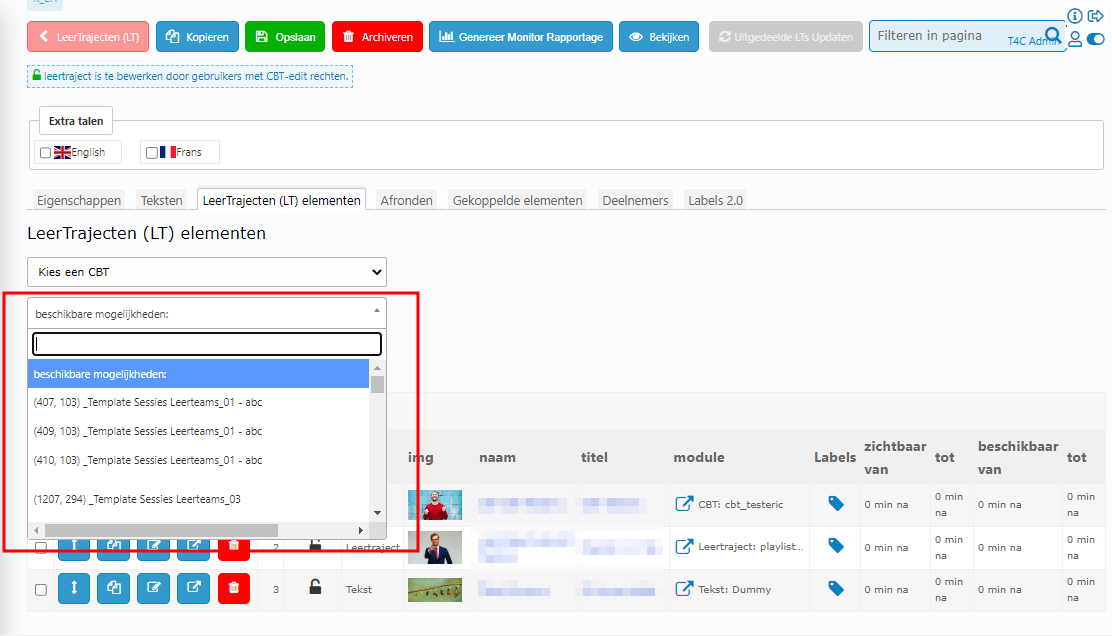Click the dropdown list's horizontal scrollbar
This screenshot has height=636, width=1112.
click(198, 530)
